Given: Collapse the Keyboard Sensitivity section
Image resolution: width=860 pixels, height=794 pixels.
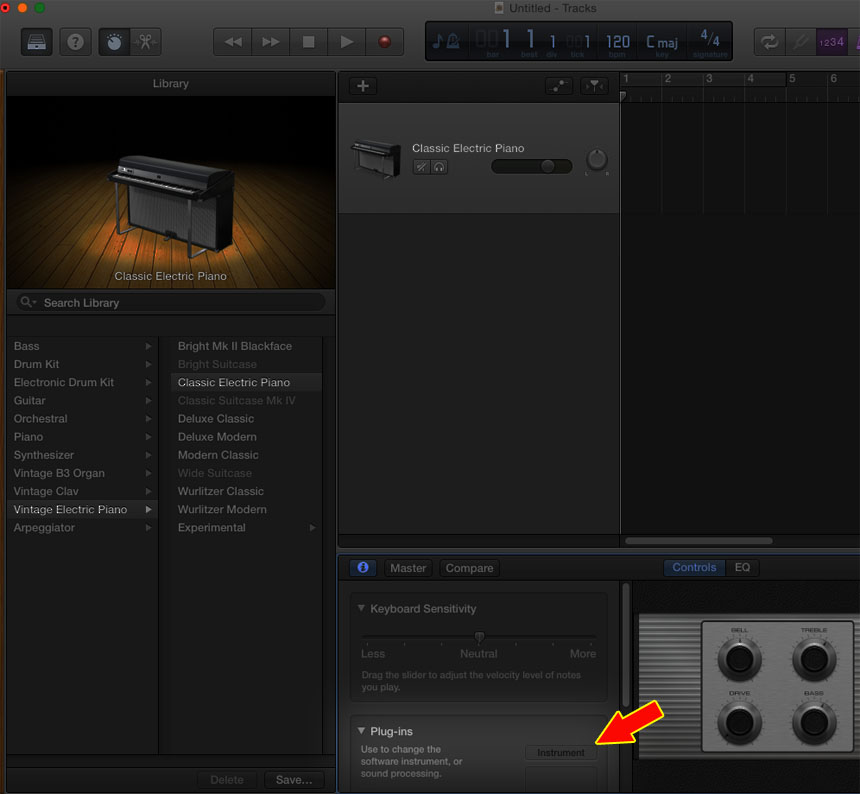Looking at the screenshot, I should pos(361,609).
